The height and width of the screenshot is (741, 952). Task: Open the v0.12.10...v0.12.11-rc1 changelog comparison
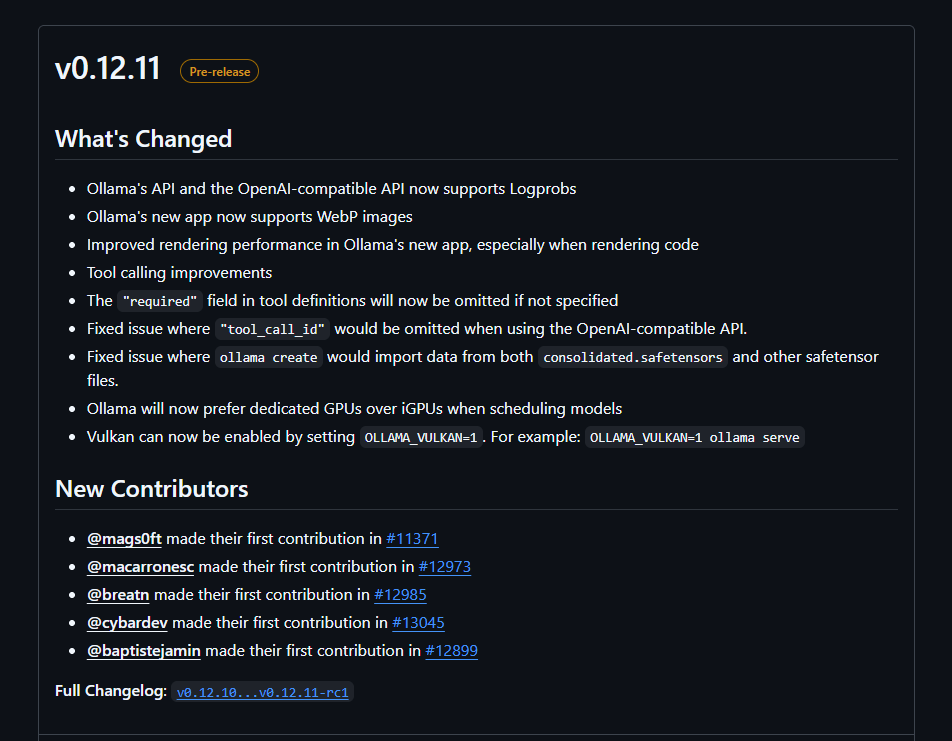(x=264, y=692)
